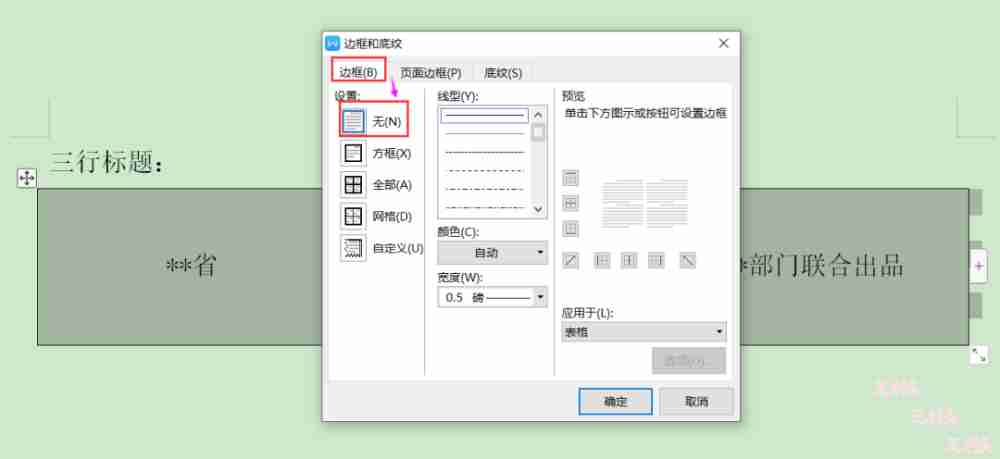Select the 无(N) no-border setting icon
This screenshot has height=459, width=1000.
353,121
